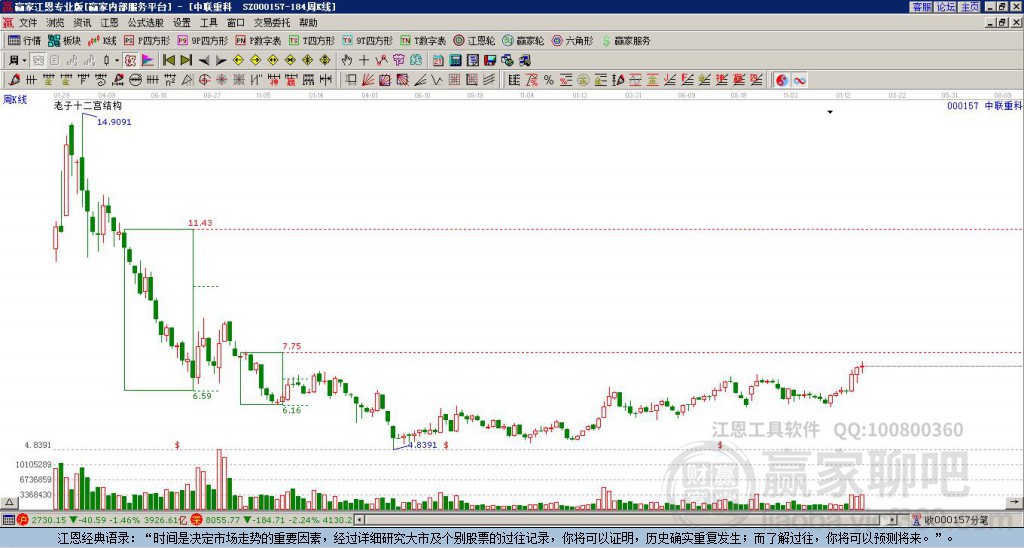Click the 000157 中联重科 stock label
The width and height of the screenshot is (1024, 548).
984,105
